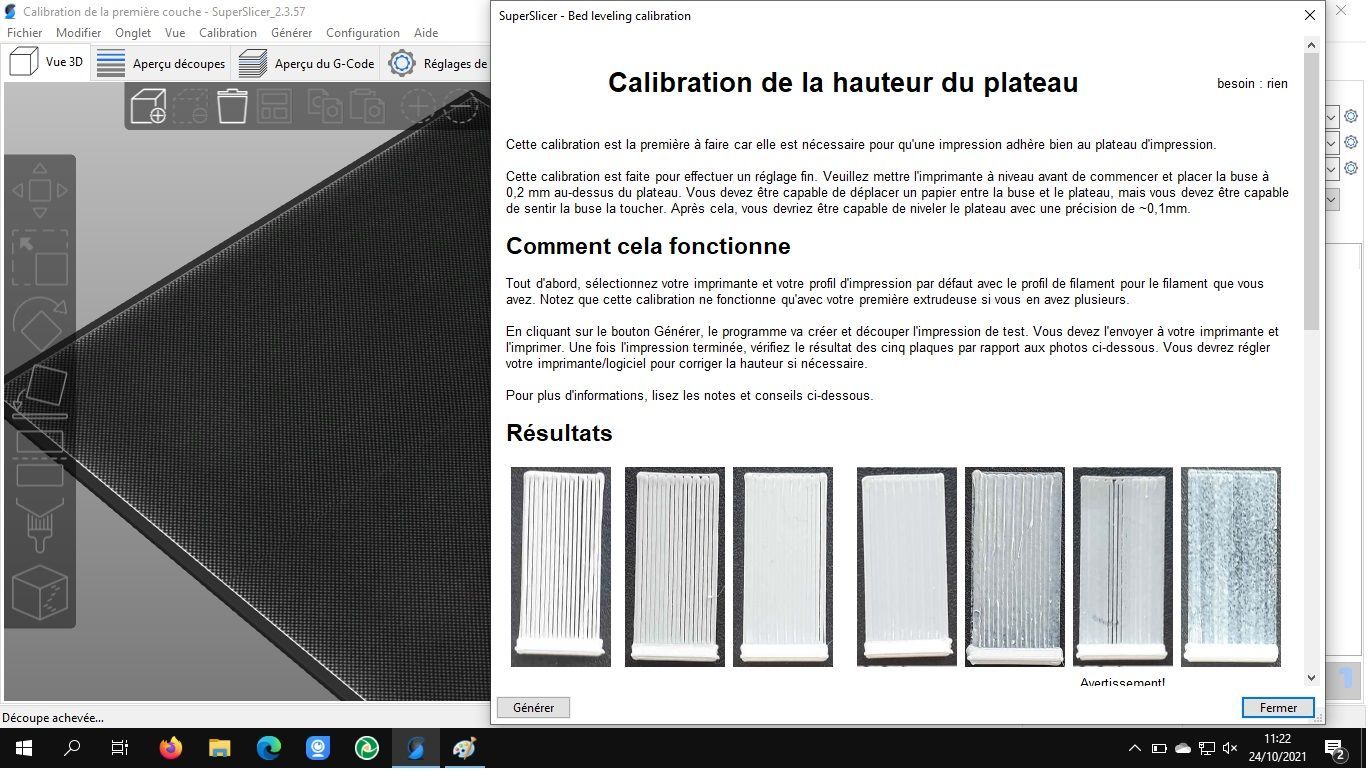This screenshot has height=772, width=1368.
Task: Open the Calibration menu
Action: pyautogui.click(x=228, y=33)
